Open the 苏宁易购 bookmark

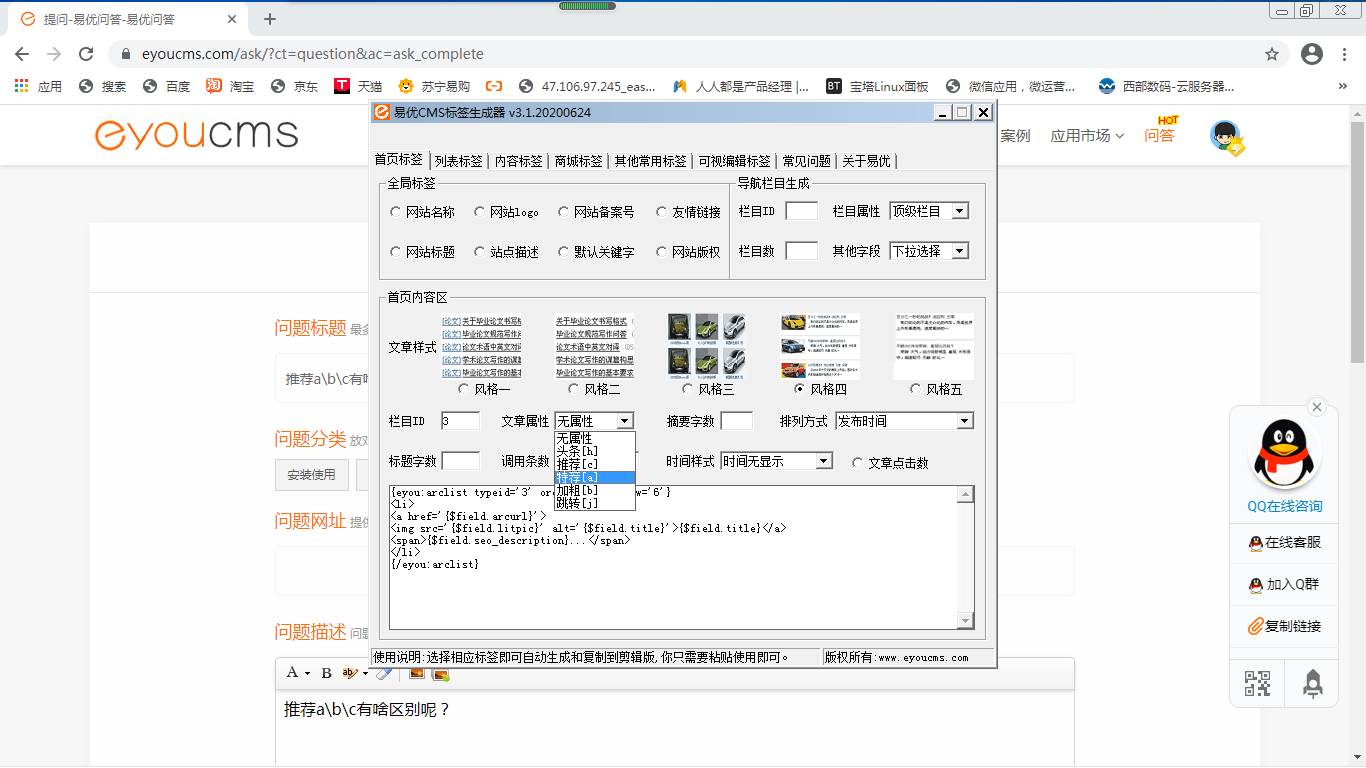point(433,86)
